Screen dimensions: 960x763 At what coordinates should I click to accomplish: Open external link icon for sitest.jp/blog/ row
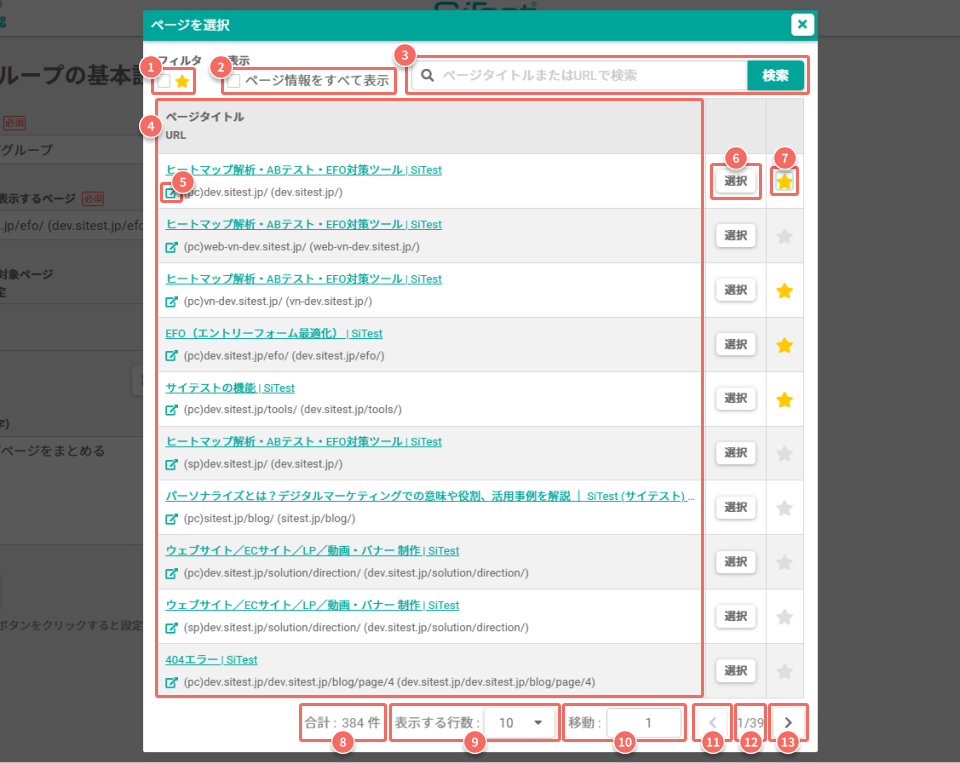point(171,519)
